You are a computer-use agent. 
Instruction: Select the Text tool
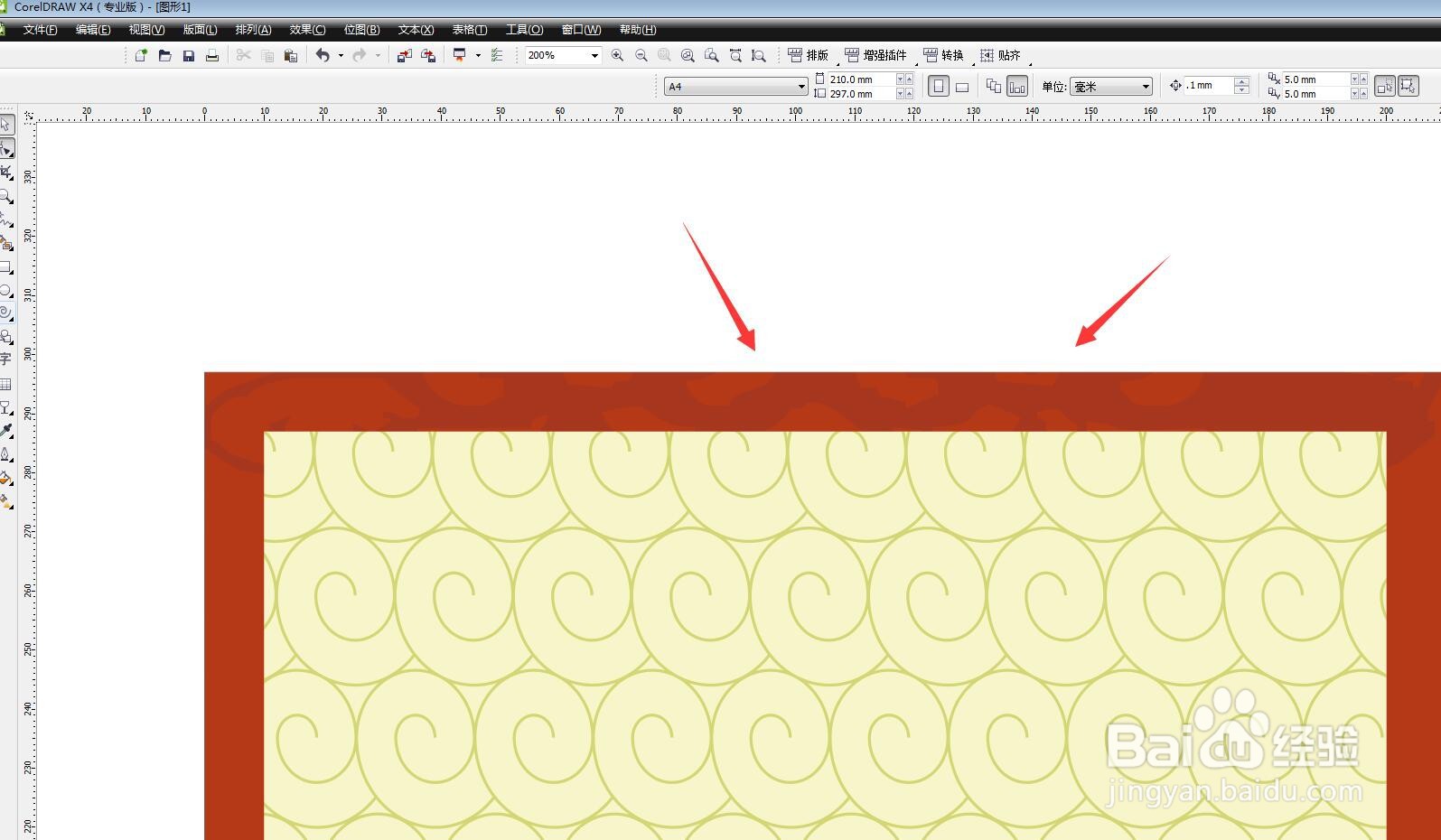point(6,359)
